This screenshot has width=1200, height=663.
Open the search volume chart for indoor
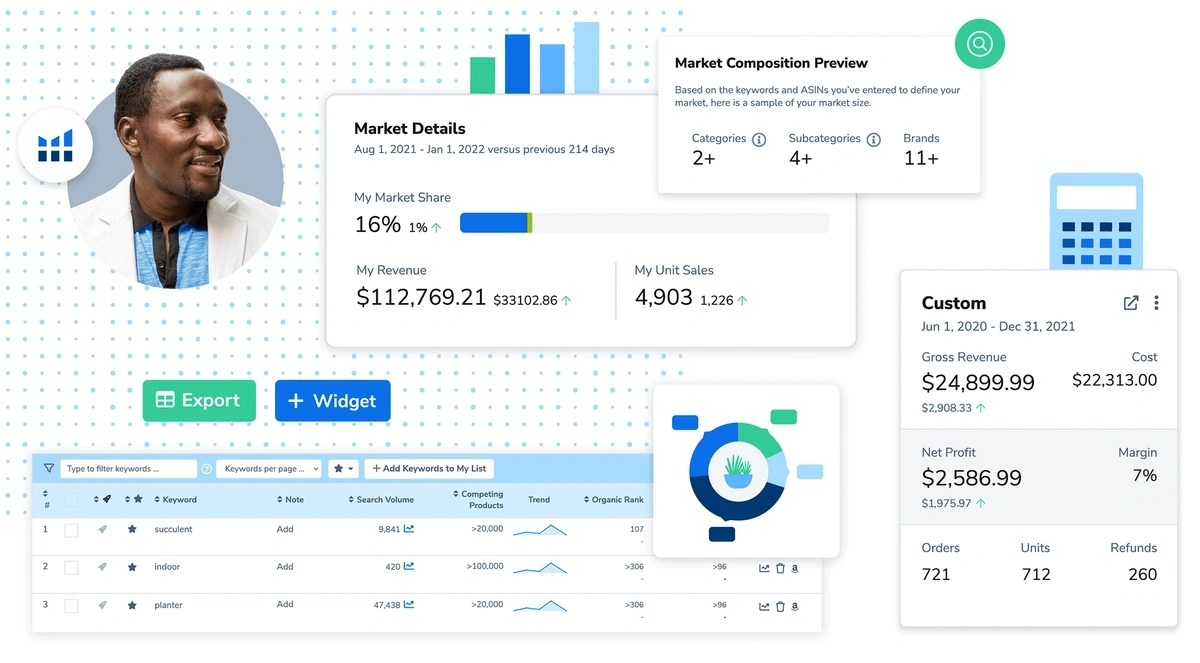tap(409, 567)
